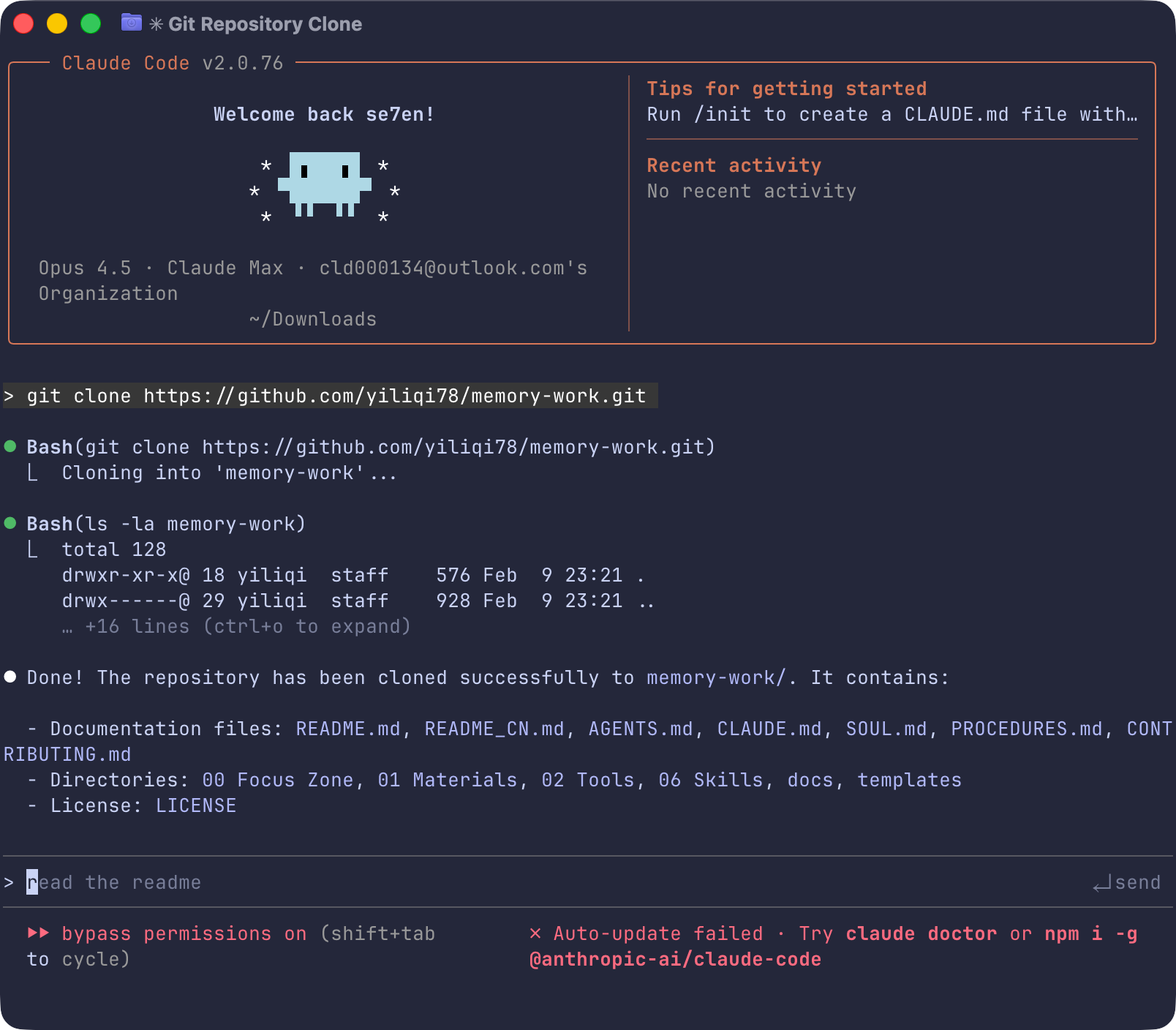Click the '~/Downloads' working directory text
Image resolution: width=1176 pixels, height=1030 pixels.
coord(313,319)
